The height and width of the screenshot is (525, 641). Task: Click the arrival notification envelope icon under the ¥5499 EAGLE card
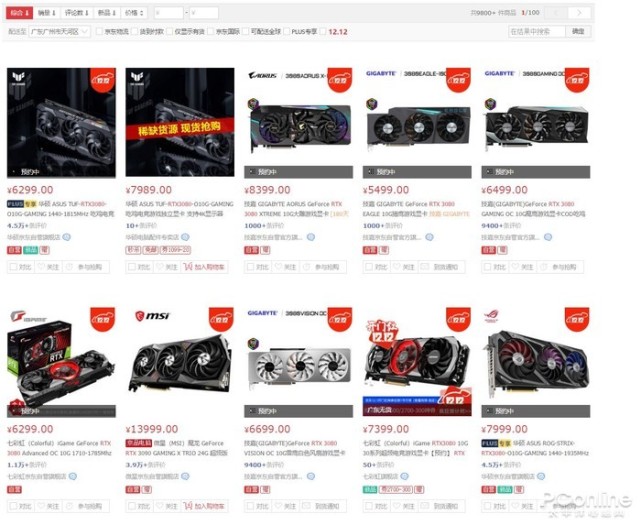[425, 267]
